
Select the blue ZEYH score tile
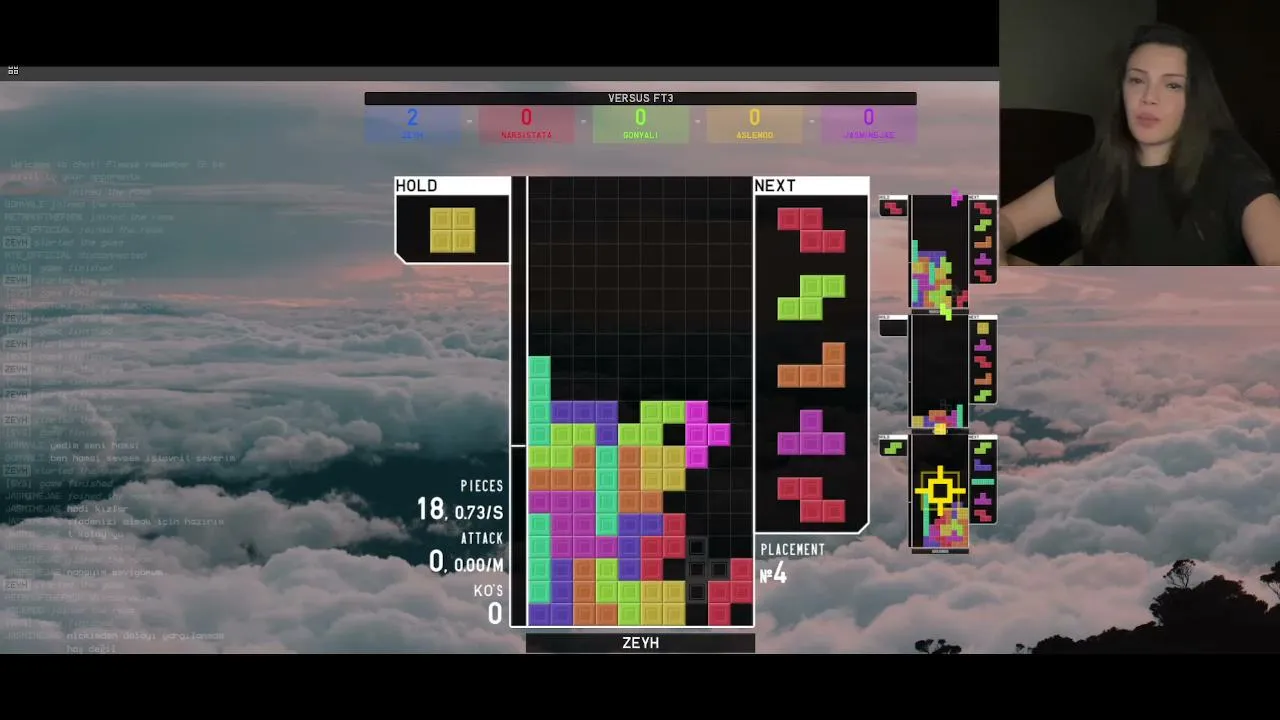(412, 124)
